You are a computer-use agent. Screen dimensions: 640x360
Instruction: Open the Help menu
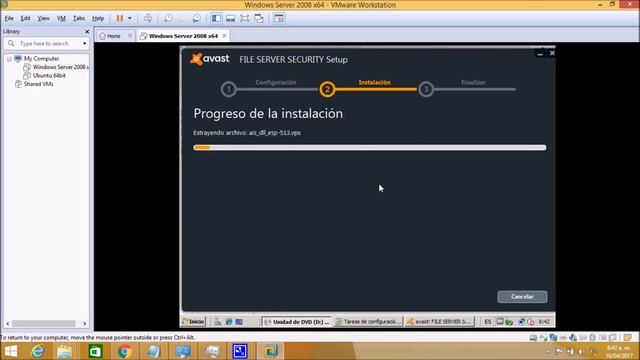pyautogui.click(x=98, y=18)
